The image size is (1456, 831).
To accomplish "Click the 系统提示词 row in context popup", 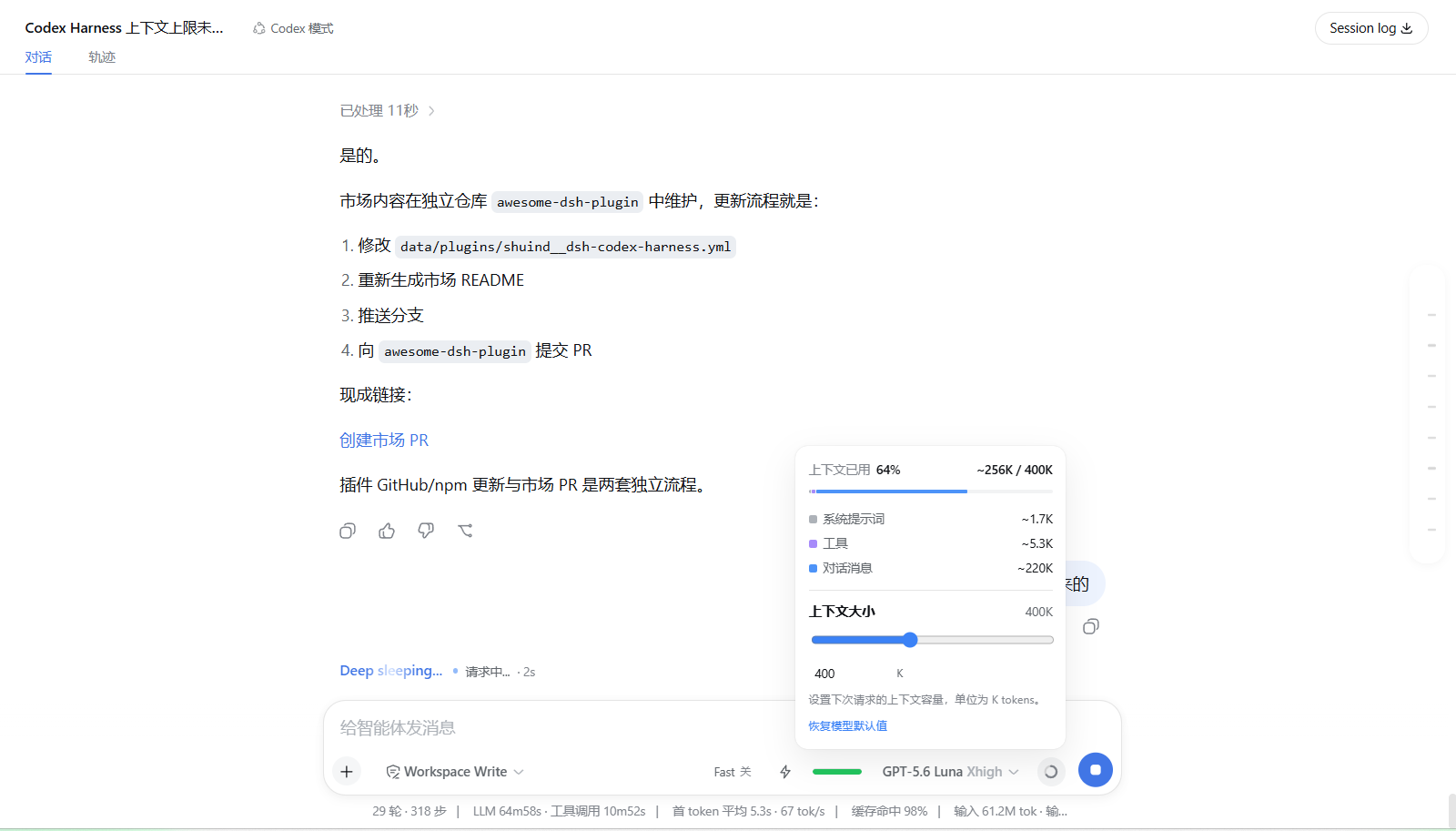I will pos(931,519).
